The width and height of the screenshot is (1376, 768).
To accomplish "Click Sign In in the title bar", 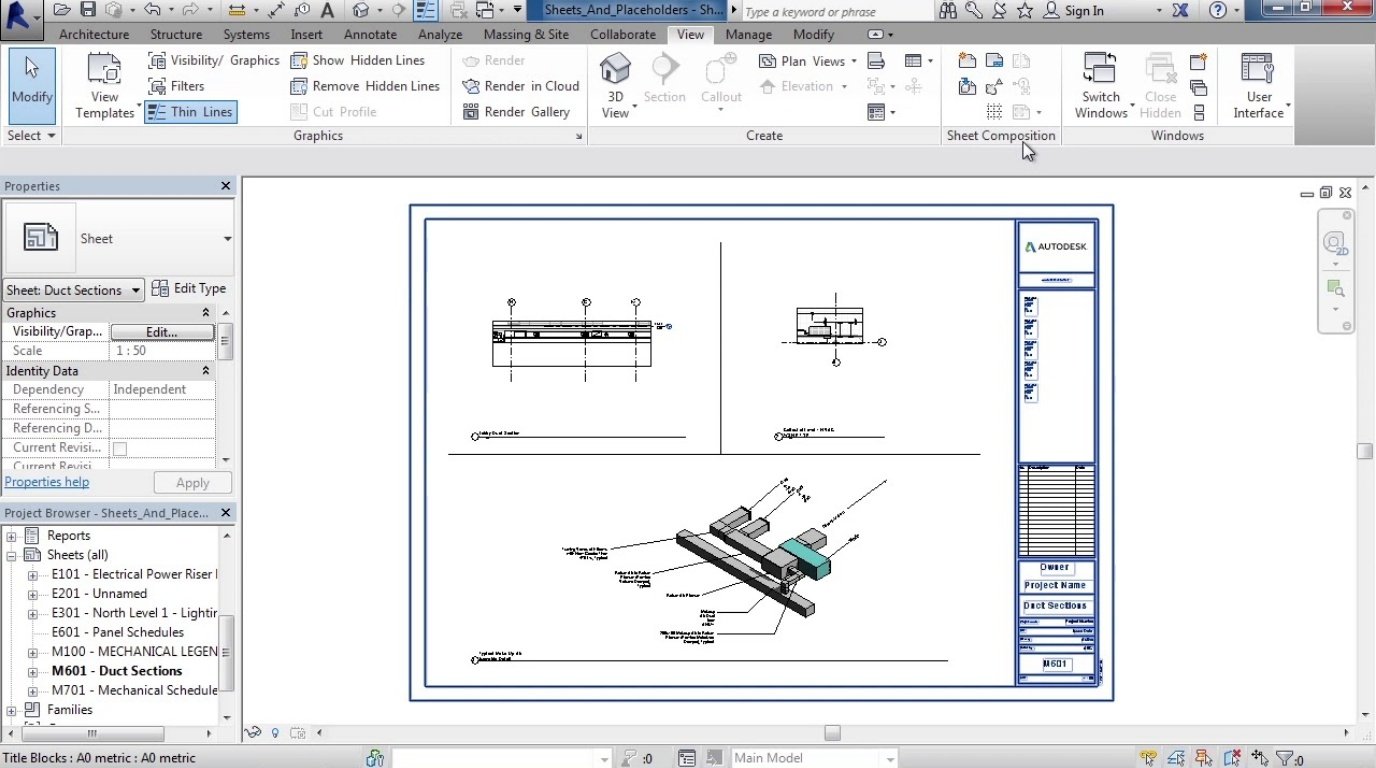I will click(1074, 11).
